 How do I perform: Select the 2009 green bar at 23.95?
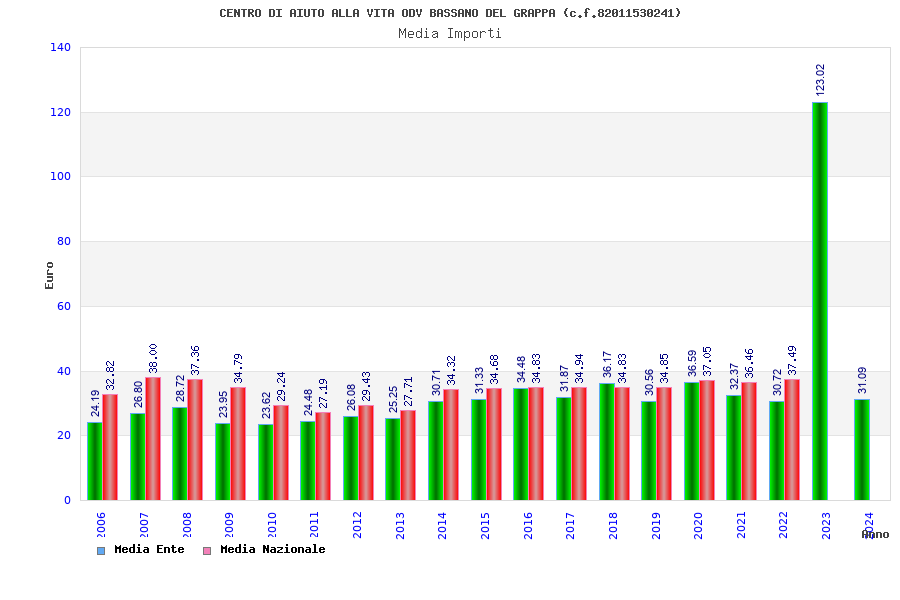pos(223,462)
